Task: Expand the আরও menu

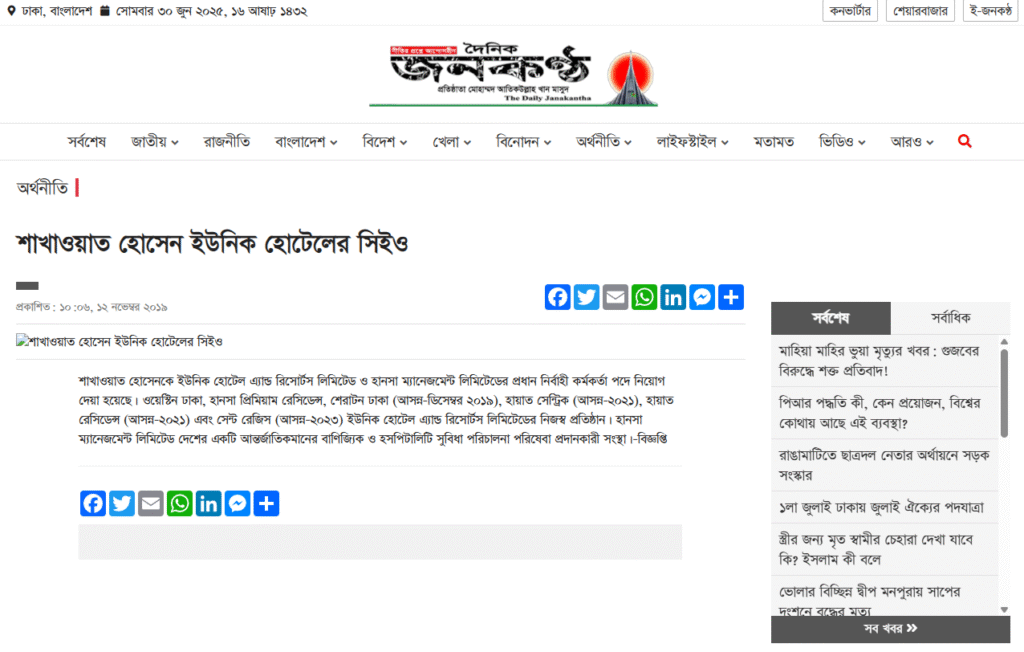Action: coord(912,142)
